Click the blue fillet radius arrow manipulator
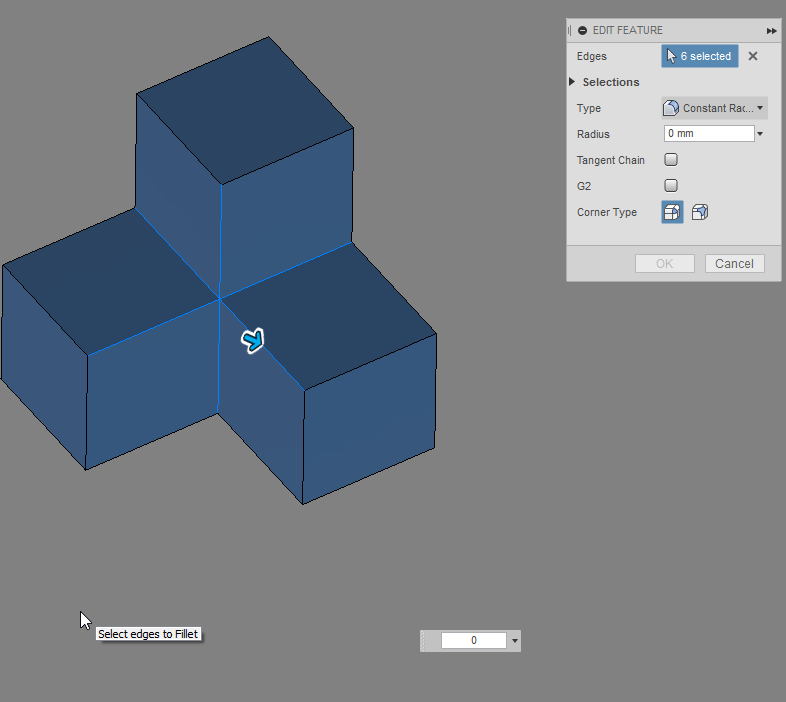Viewport: 786px width, 702px height. pos(253,340)
